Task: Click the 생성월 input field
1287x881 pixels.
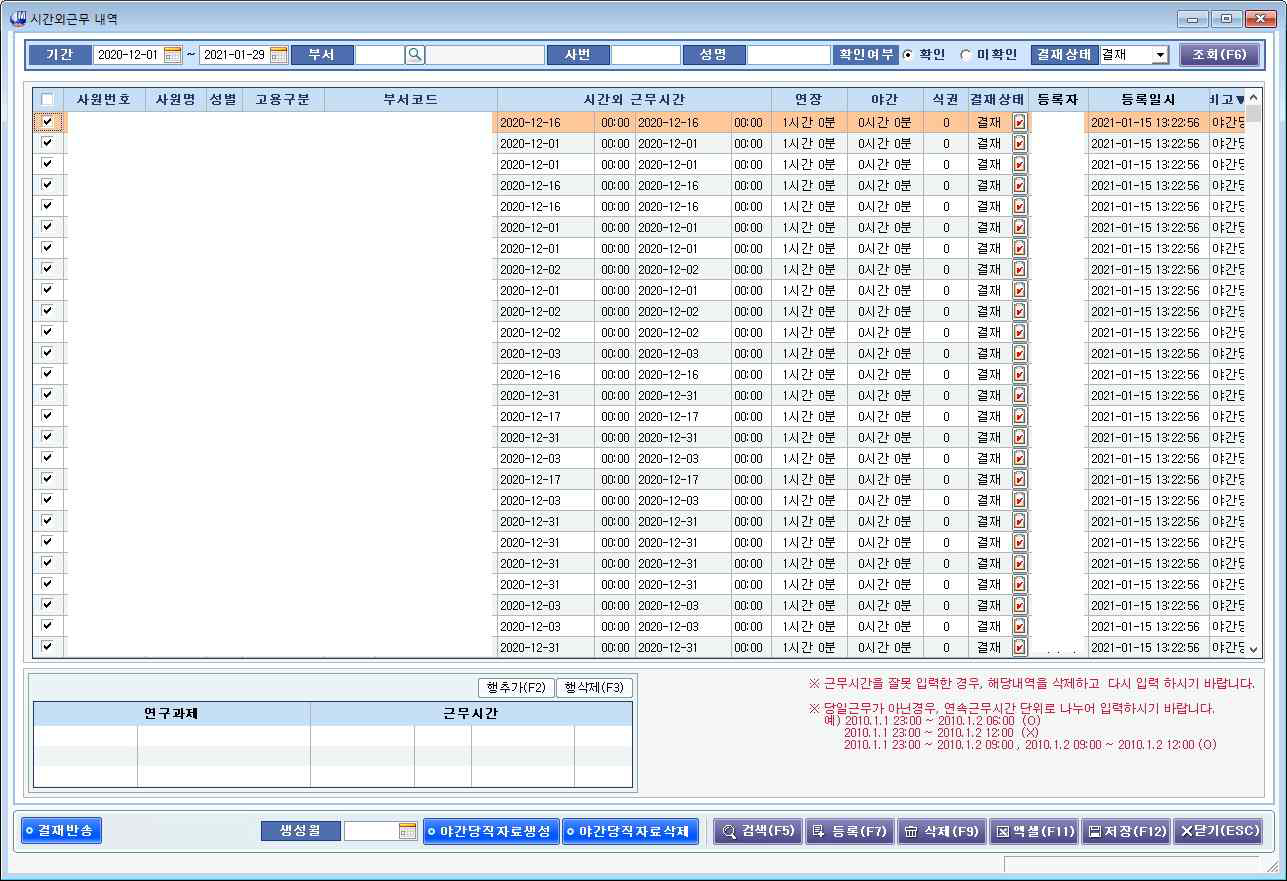Action: [x=371, y=831]
